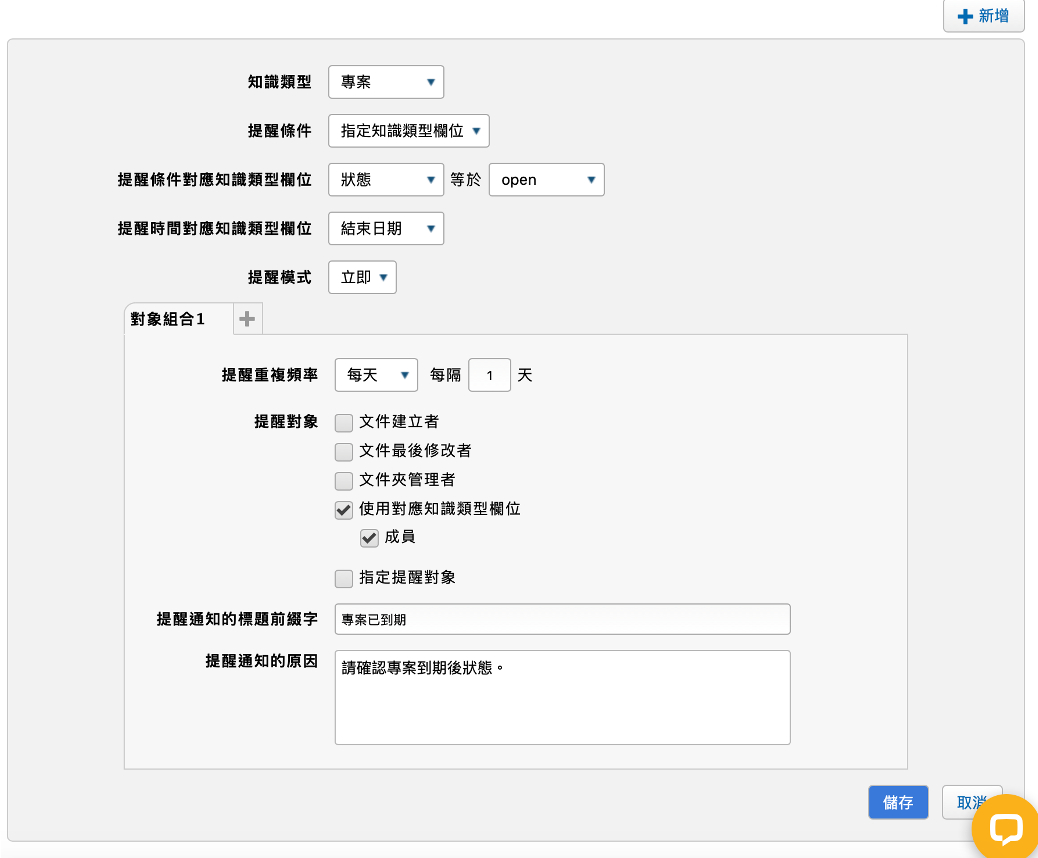Switch to the 對象組合1 tab
The image size is (1038, 858).
[x=168, y=319]
